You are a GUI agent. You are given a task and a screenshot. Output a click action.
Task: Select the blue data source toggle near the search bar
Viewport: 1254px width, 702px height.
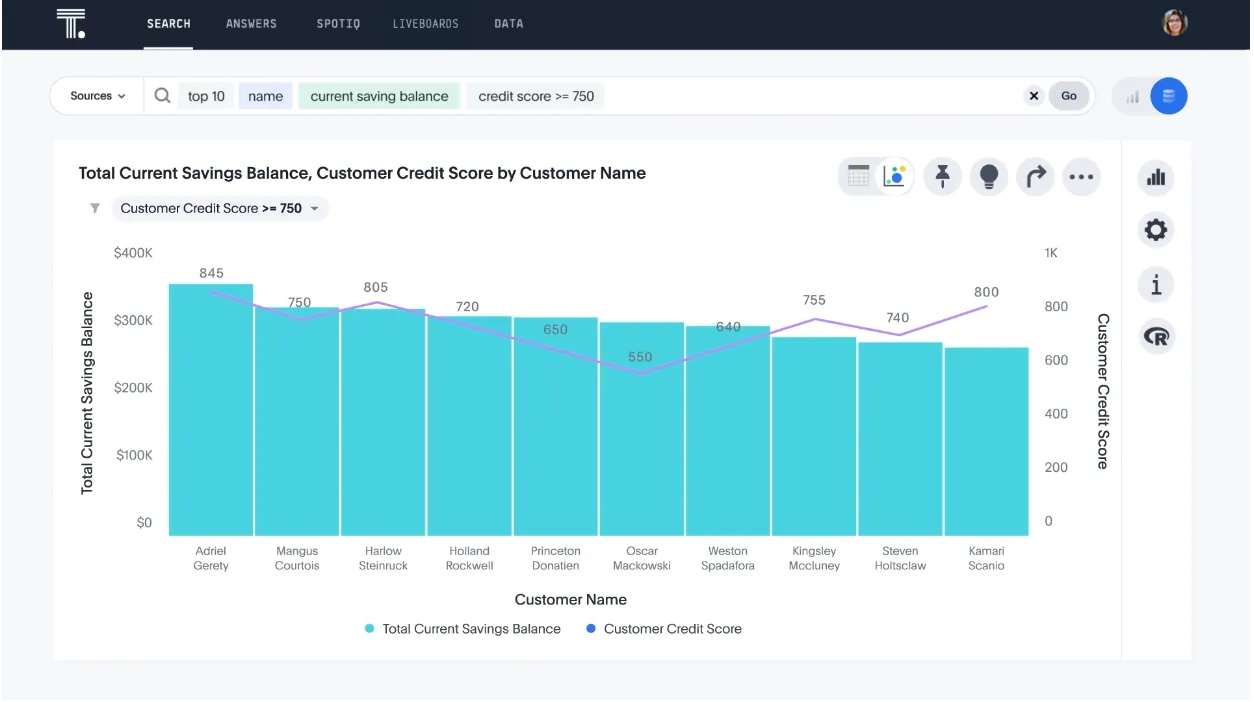click(1168, 95)
